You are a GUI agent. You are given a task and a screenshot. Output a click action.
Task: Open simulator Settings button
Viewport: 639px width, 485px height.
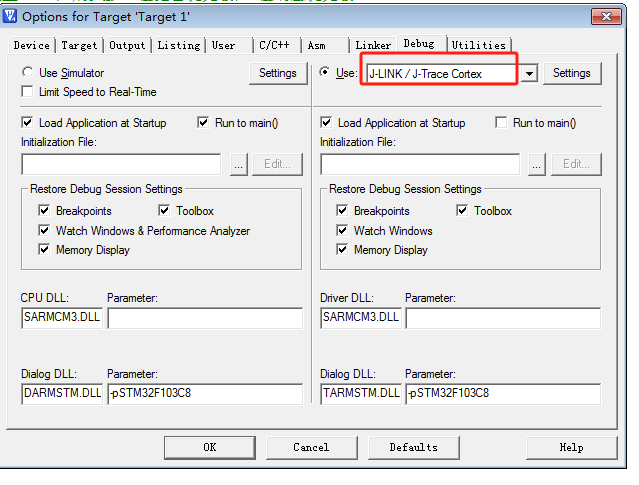point(278,73)
